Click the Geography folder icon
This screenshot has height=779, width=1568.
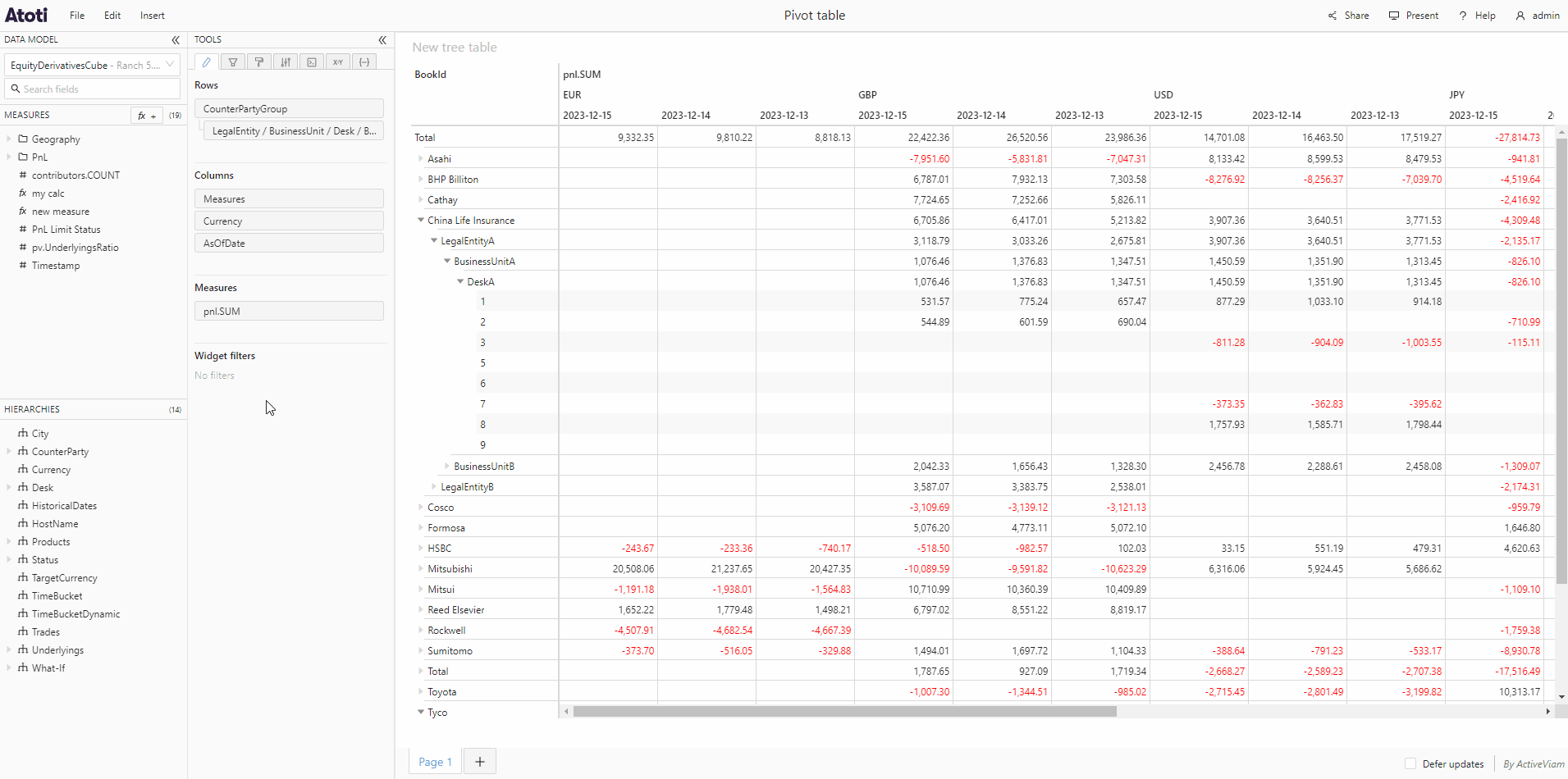pos(23,139)
